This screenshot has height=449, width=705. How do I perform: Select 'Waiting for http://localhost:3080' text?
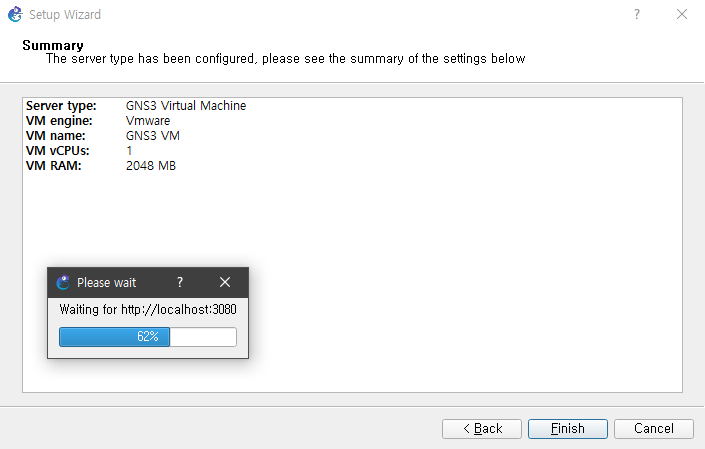148,309
